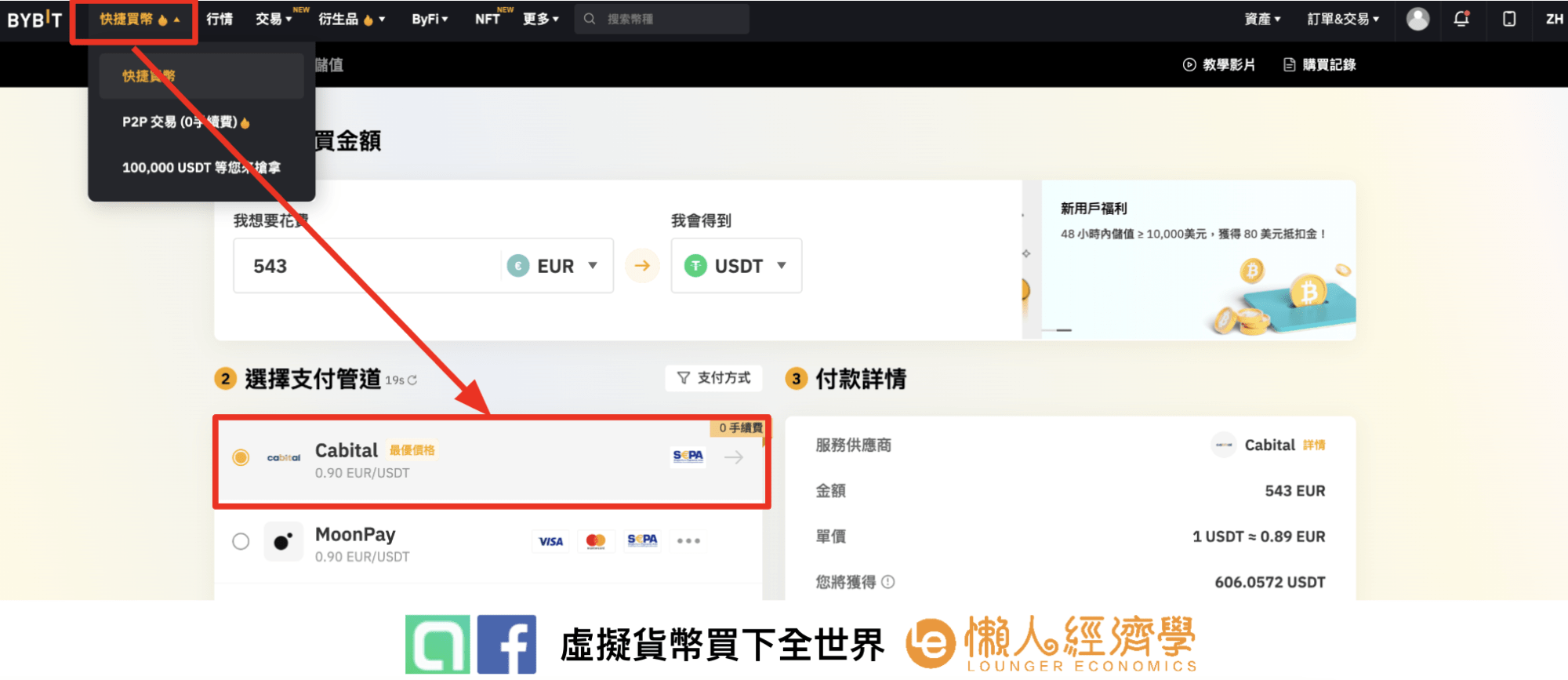Open the 支付方式 filter

(714, 378)
